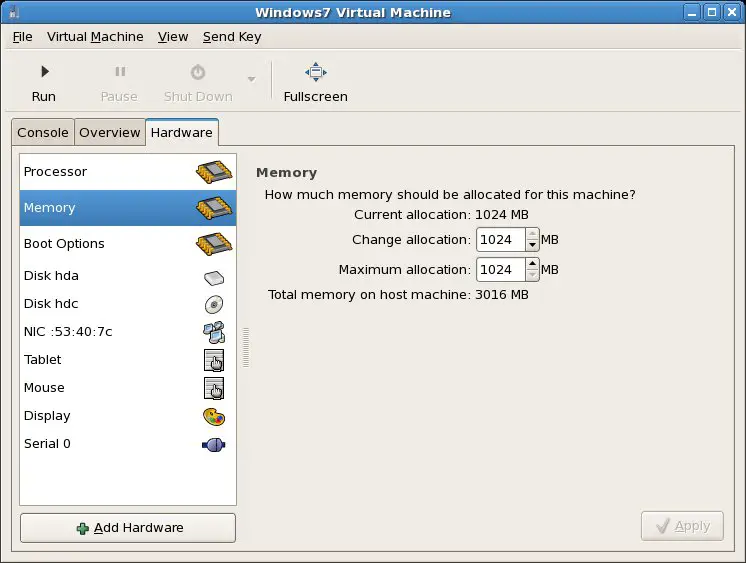This screenshot has width=746, height=563.
Task: Select the Processor chip icon
Action: point(213,172)
